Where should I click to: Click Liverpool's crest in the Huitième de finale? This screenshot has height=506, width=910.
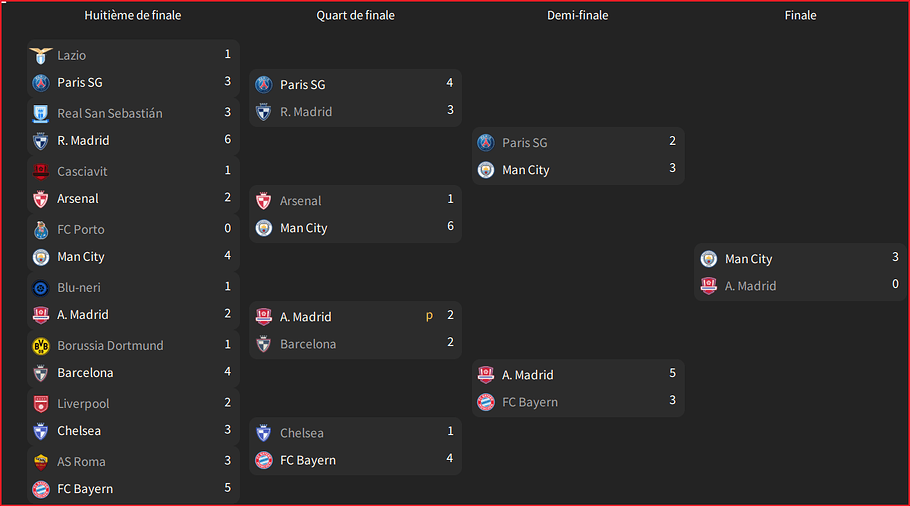(x=41, y=404)
